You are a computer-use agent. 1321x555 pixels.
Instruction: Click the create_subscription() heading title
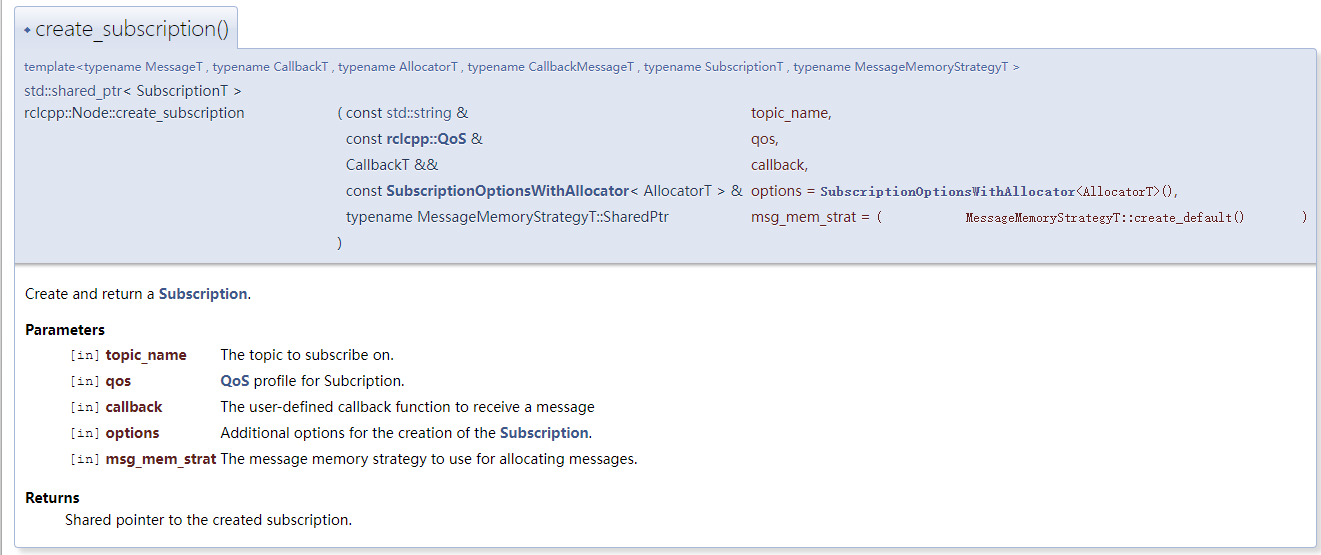coord(132,29)
